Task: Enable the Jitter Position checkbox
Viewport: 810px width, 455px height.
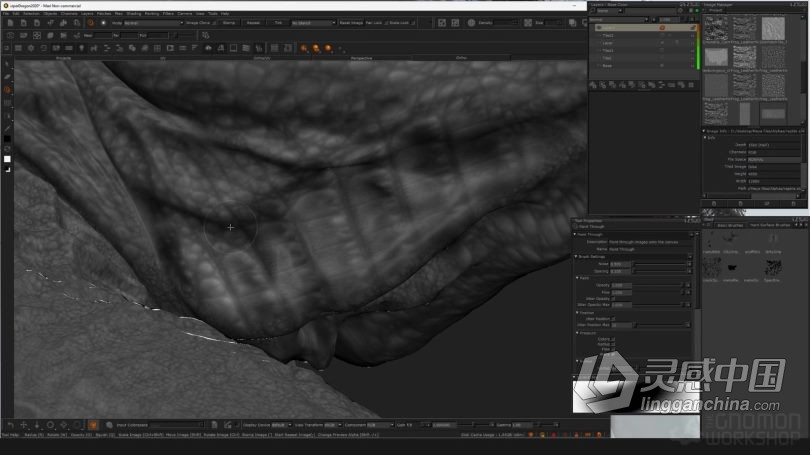Action: coord(613,319)
